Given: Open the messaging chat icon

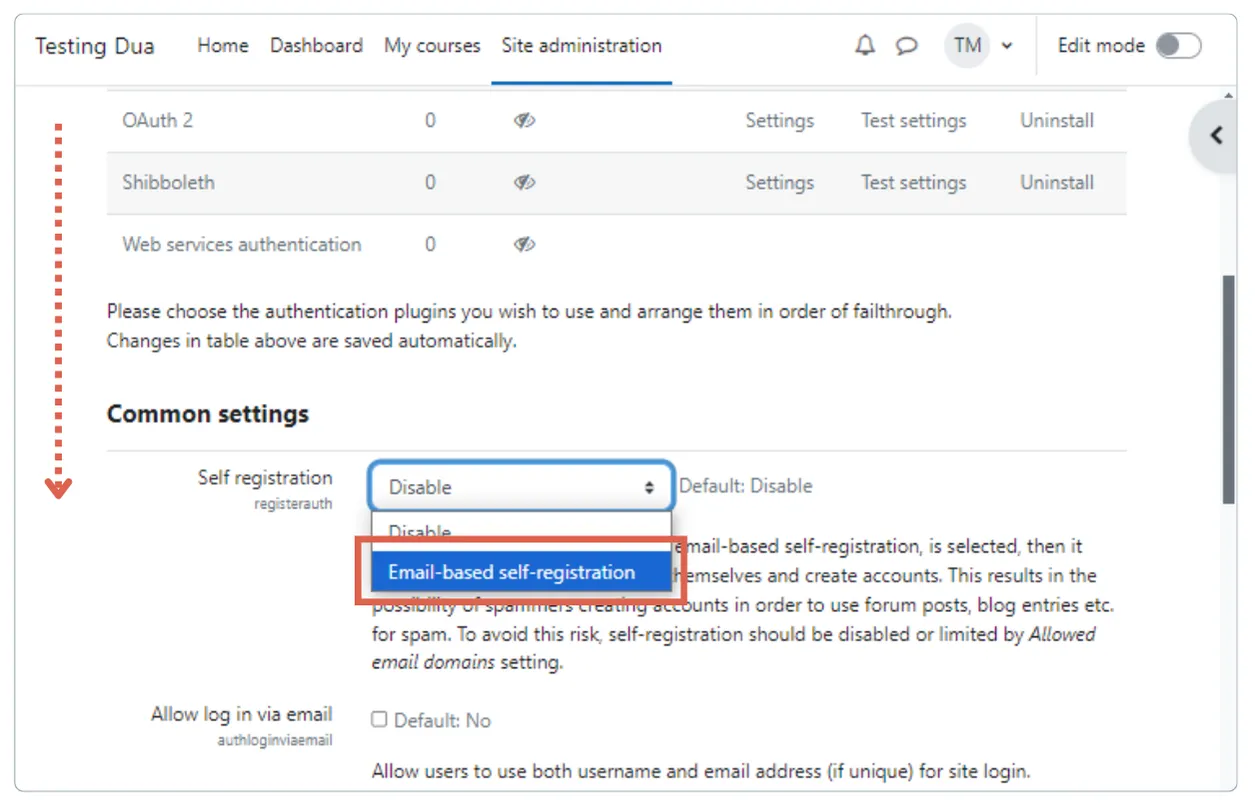Looking at the screenshot, I should tap(906, 45).
